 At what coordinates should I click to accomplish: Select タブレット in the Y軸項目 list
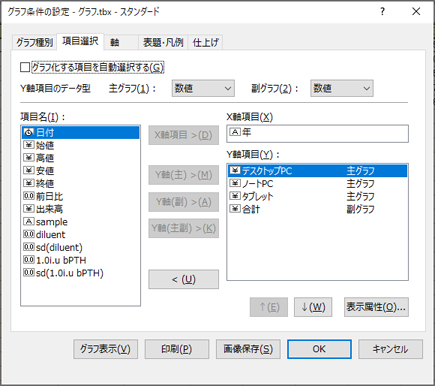point(317,196)
